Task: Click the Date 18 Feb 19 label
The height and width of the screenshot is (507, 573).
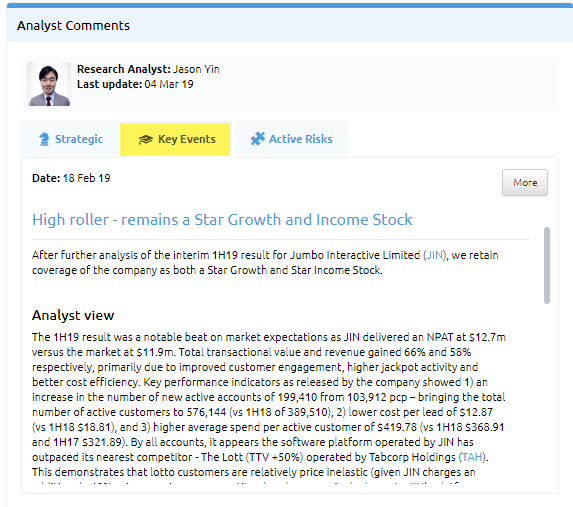Action: click(71, 178)
